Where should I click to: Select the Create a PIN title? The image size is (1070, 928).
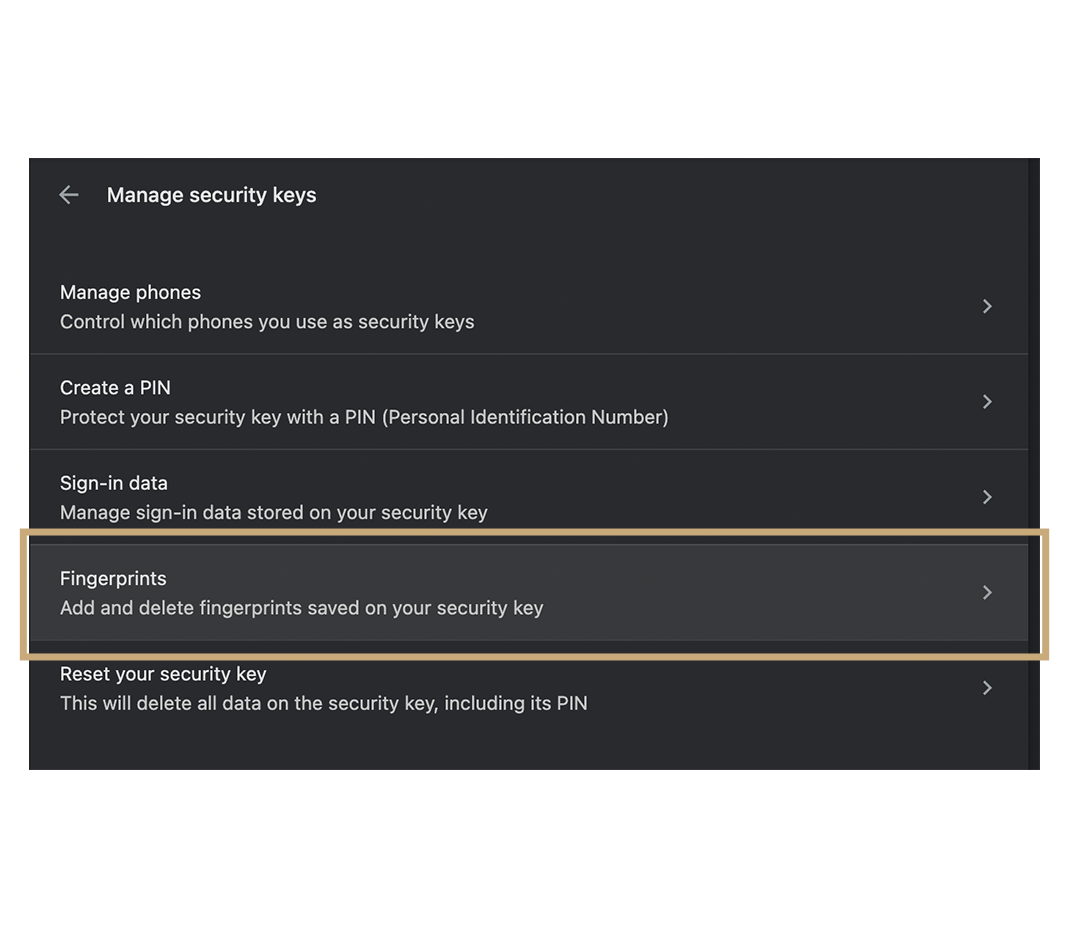point(115,388)
